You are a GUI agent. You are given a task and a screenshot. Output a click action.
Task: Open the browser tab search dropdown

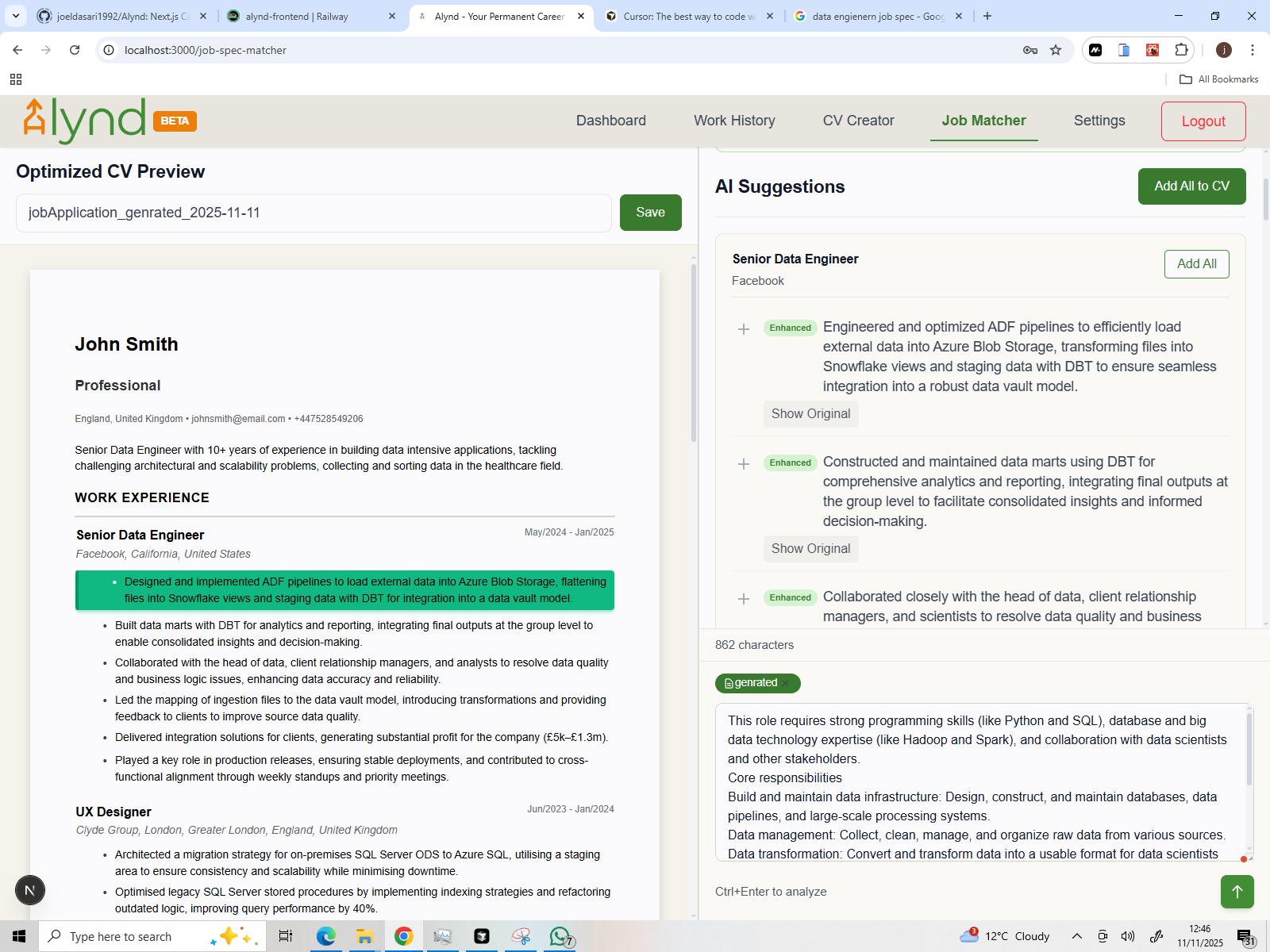(15, 16)
